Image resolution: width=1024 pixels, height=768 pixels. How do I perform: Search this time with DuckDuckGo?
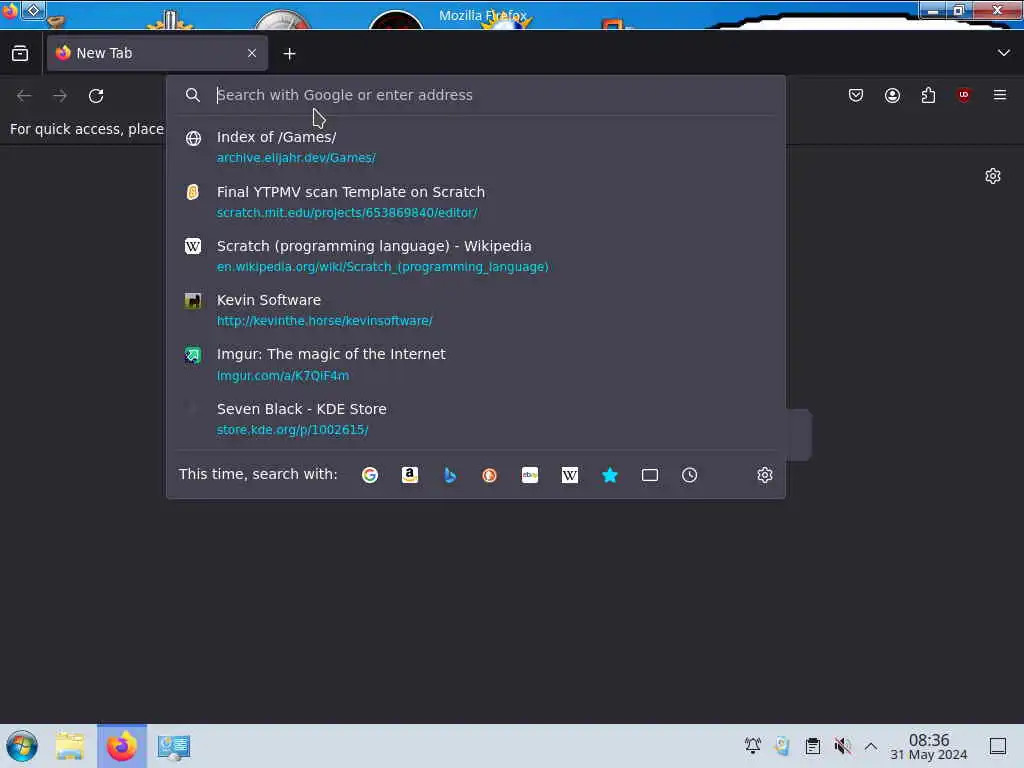point(489,475)
